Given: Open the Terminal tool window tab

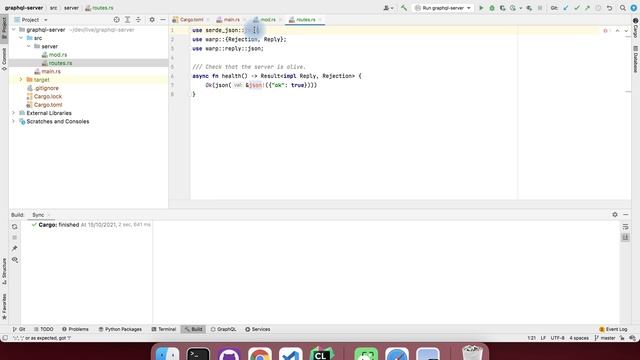Looking at the screenshot, I should pos(164,329).
